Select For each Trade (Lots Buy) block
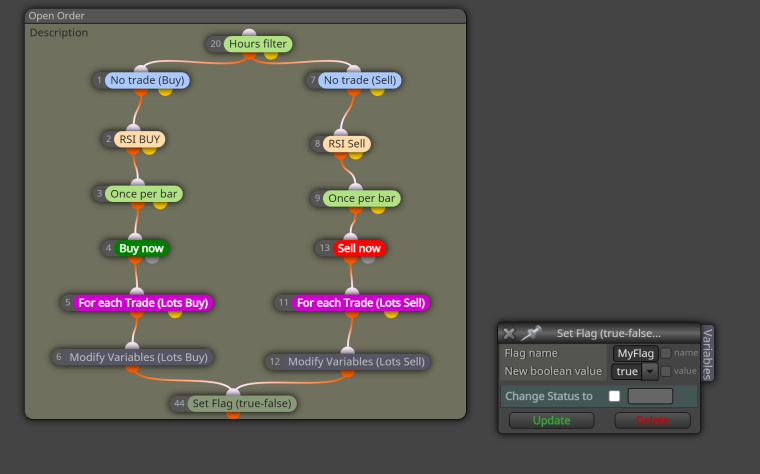 [x=143, y=303]
